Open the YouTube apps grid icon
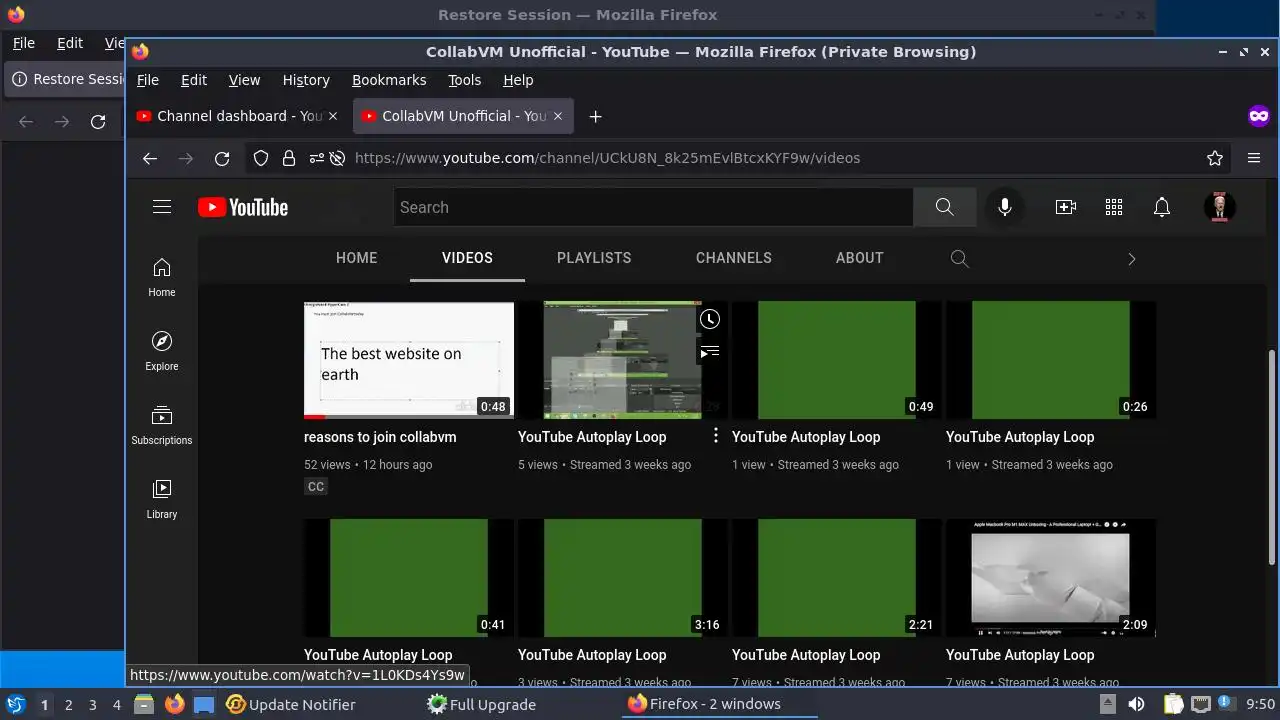The height and width of the screenshot is (720, 1280). tap(1114, 207)
